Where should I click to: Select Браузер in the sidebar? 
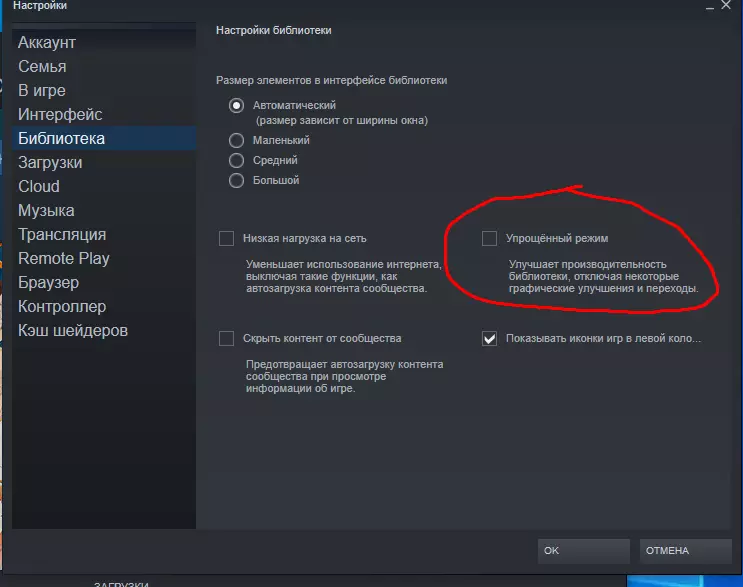[104, 282]
